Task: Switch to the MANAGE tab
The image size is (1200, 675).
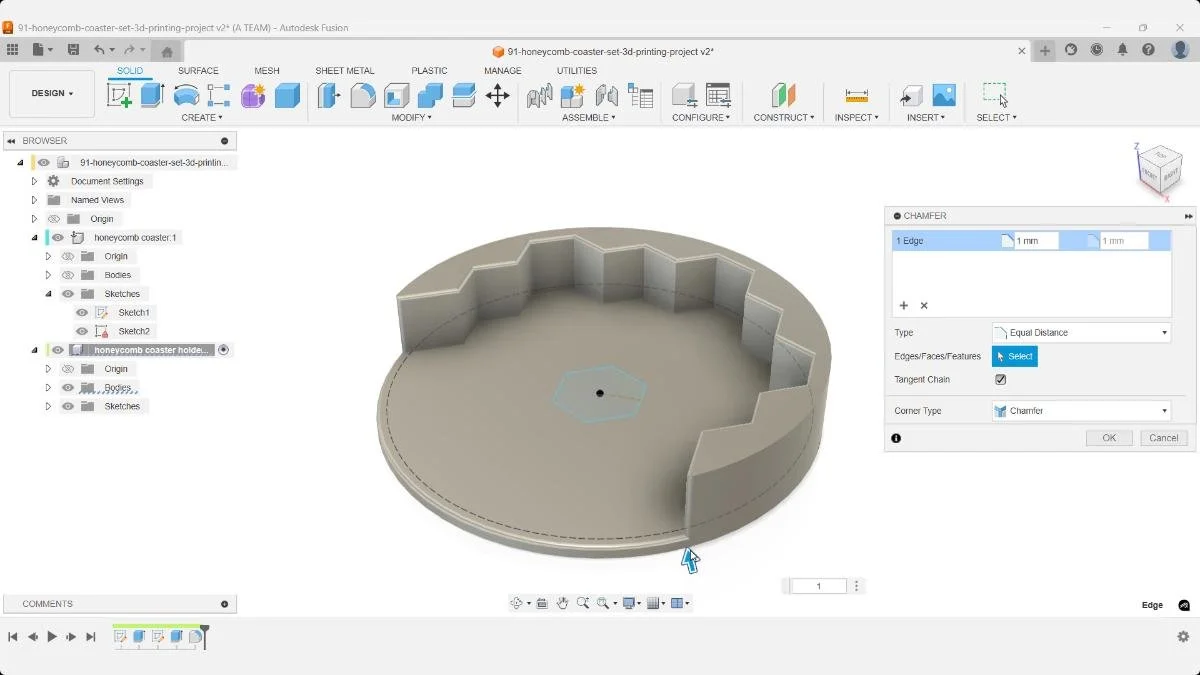Action: tap(503, 71)
